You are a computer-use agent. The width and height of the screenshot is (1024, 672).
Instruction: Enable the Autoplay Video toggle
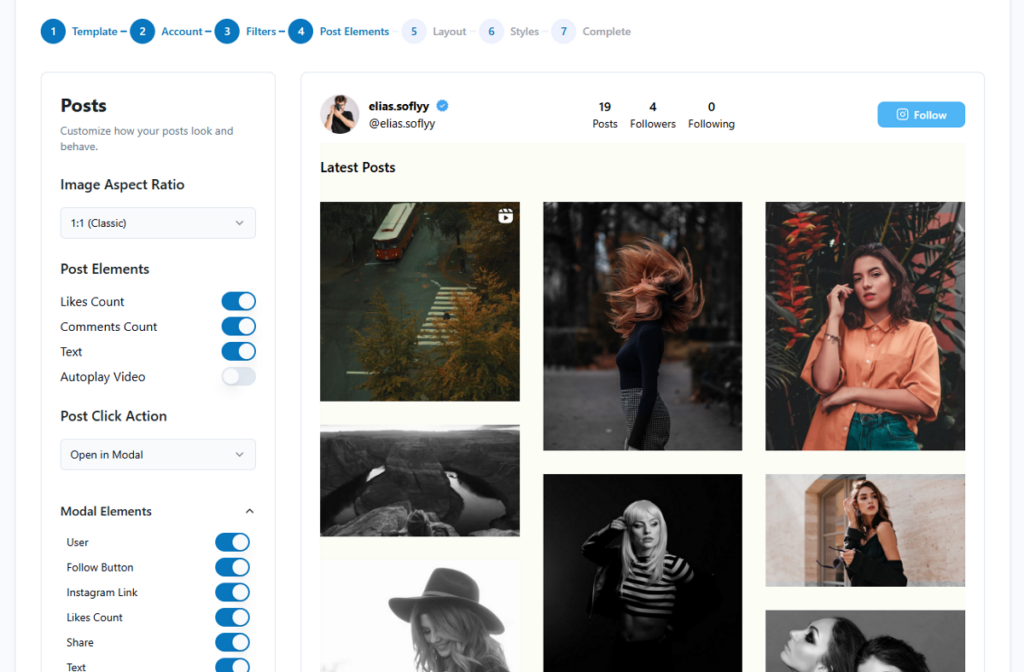[238, 376]
